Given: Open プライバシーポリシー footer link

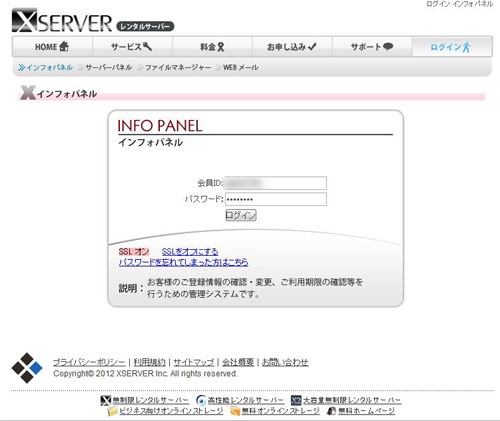Looking at the screenshot, I should pos(89,362).
